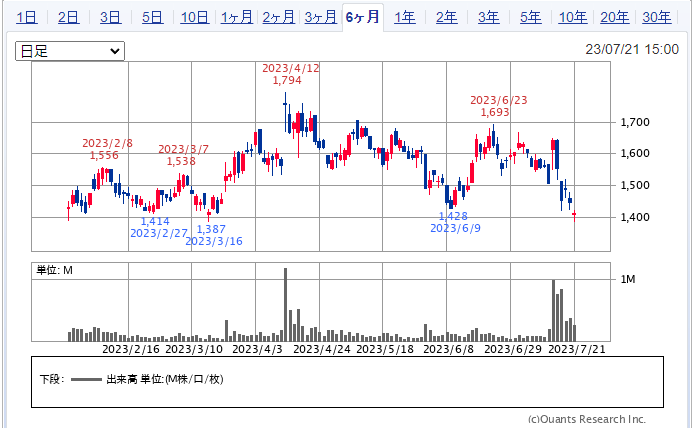Open the 3年 period chart
695x428 pixels.
488,17
